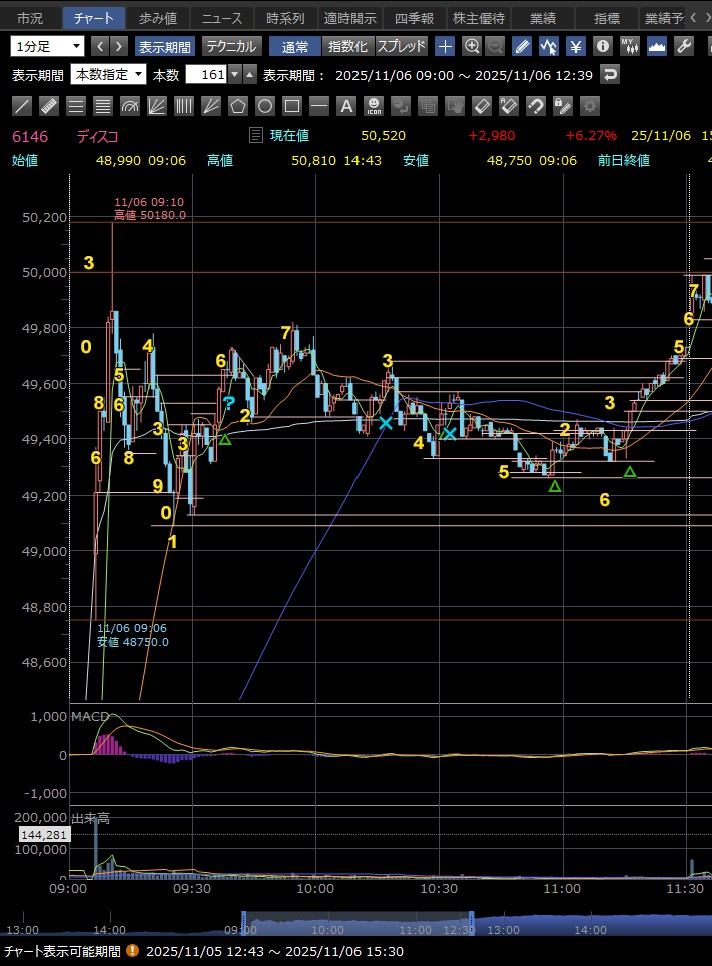The width and height of the screenshot is (712, 966).
Task: Click the テクニカル button
Action: 231,46
